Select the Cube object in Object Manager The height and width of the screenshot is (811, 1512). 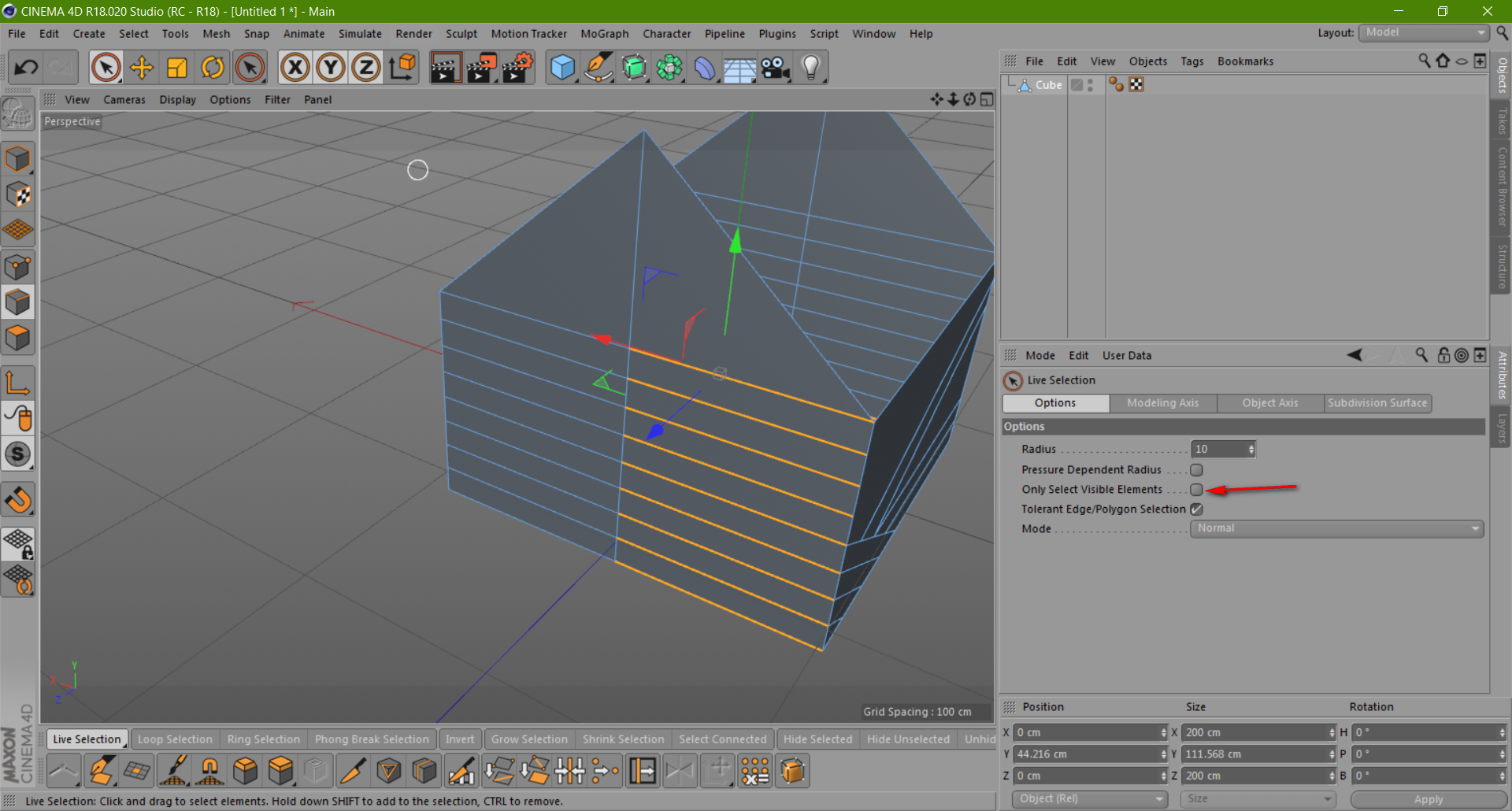tap(1048, 85)
